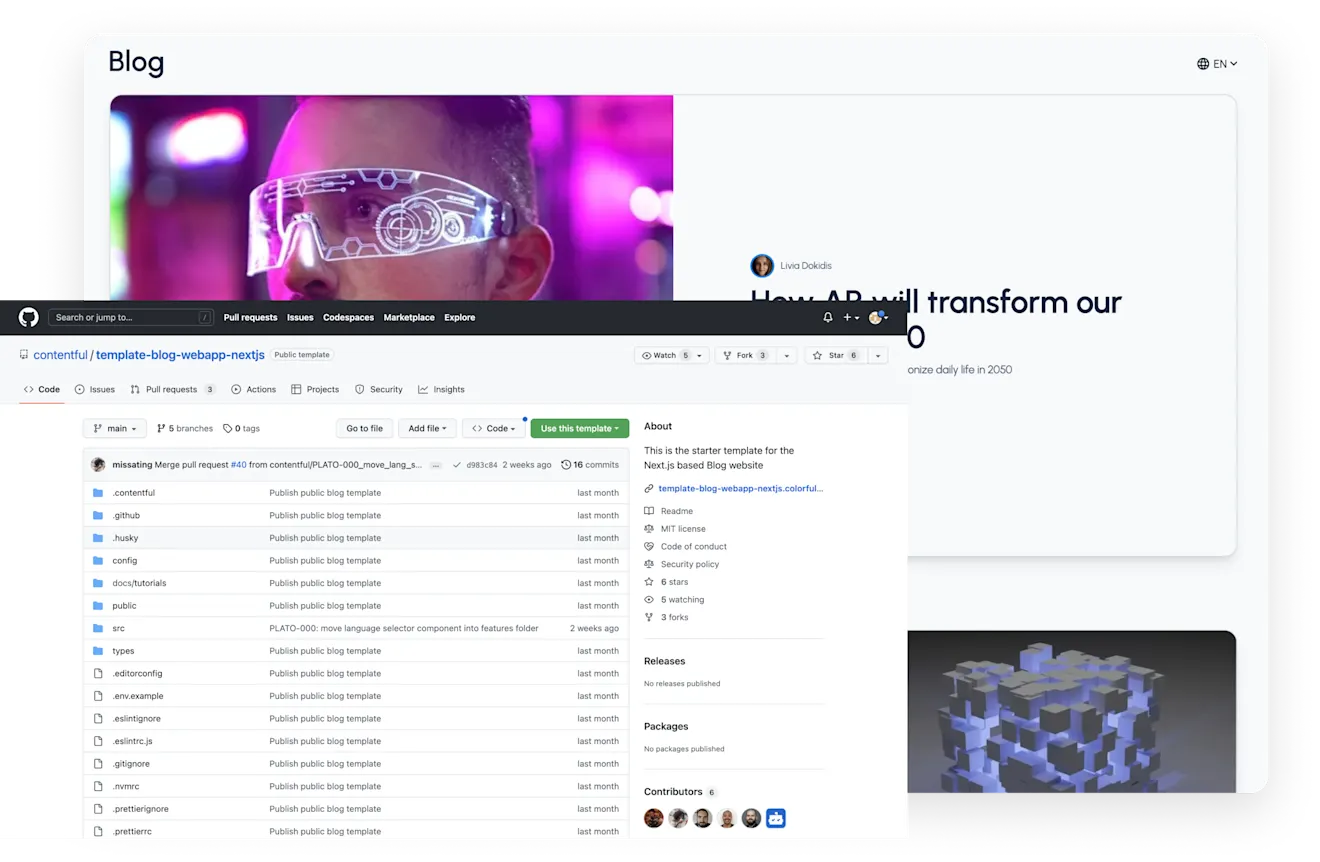The image size is (1320, 862).
Task: Click the Discord bot contributor avatar
Action: pos(775,817)
